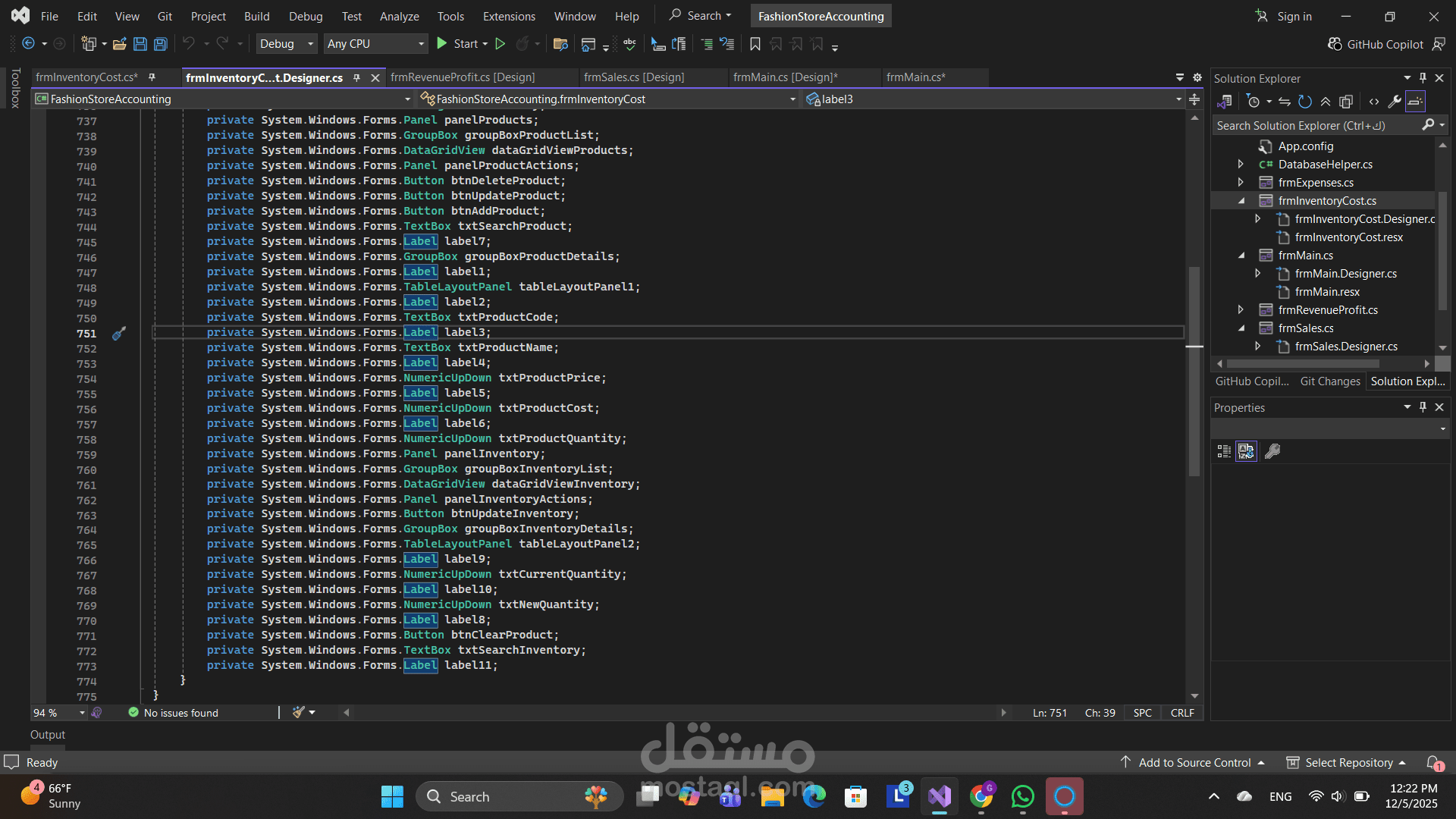Screen dimensions: 1456x819
Task: Click the screwdriver quick actions margin icon
Action: (119, 333)
